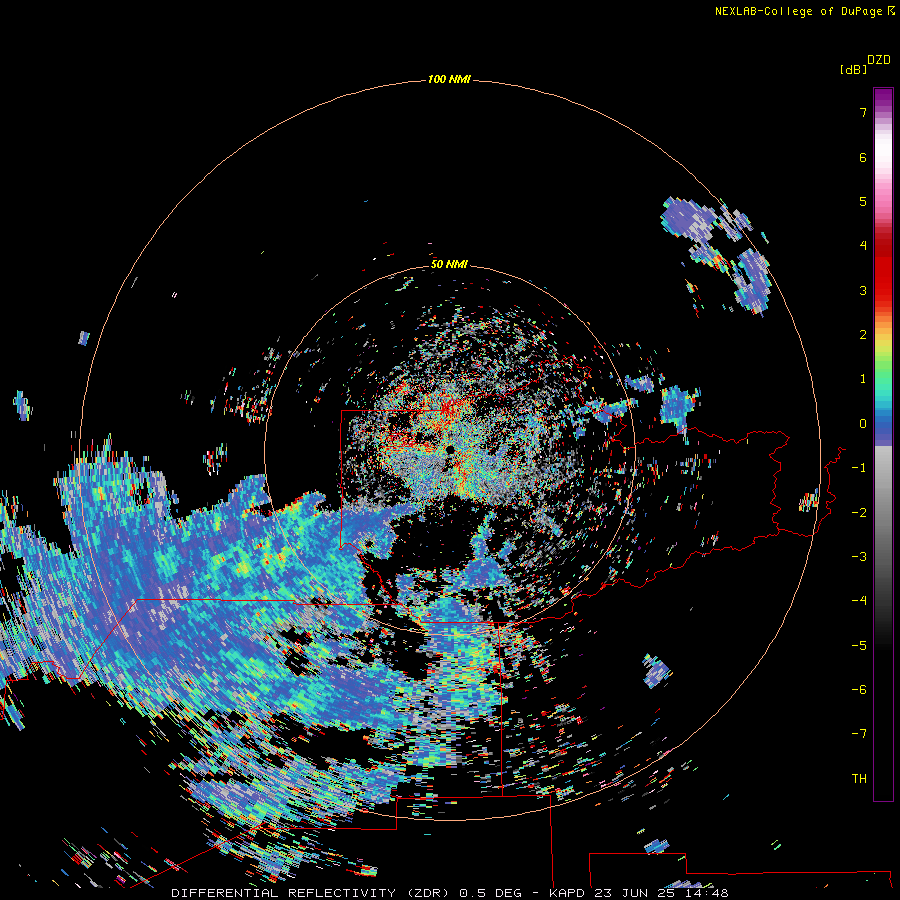The height and width of the screenshot is (900, 900).
Task: Click the -2 dB legend value
Action: [x=859, y=513]
